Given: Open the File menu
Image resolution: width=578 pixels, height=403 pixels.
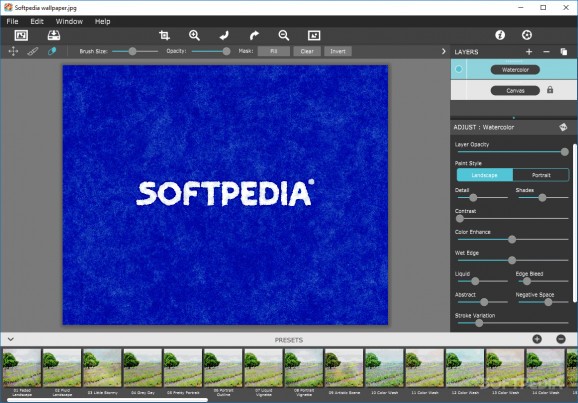Looking at the screenshot, I should point(12,21).
